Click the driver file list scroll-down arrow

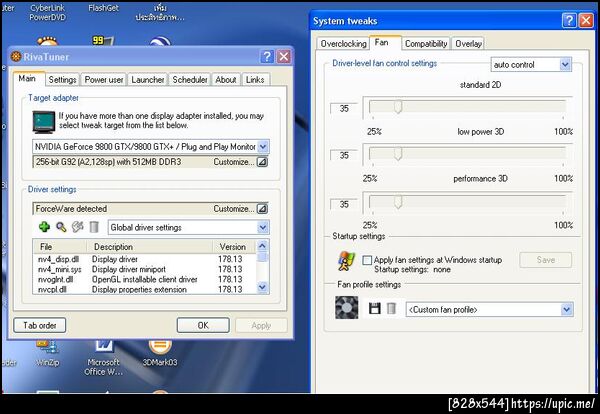(262, 287)
